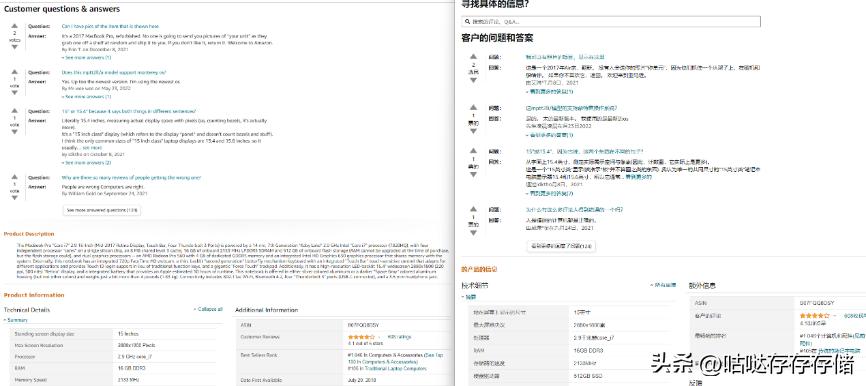Downvote the "Can I have pics" question, English page
This screenshot has height=386, width=866.
14,47
